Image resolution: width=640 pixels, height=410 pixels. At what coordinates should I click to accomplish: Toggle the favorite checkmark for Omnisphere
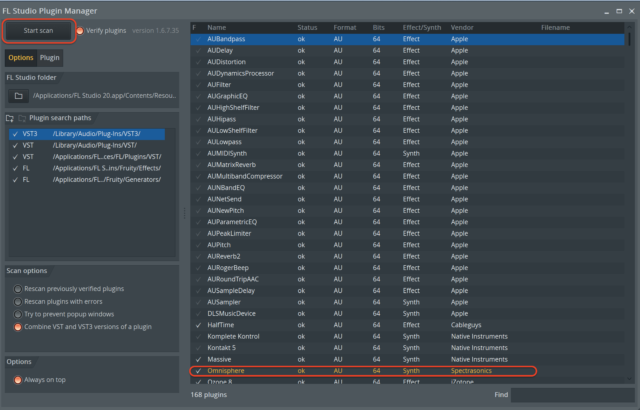click(x=197, y=371)
